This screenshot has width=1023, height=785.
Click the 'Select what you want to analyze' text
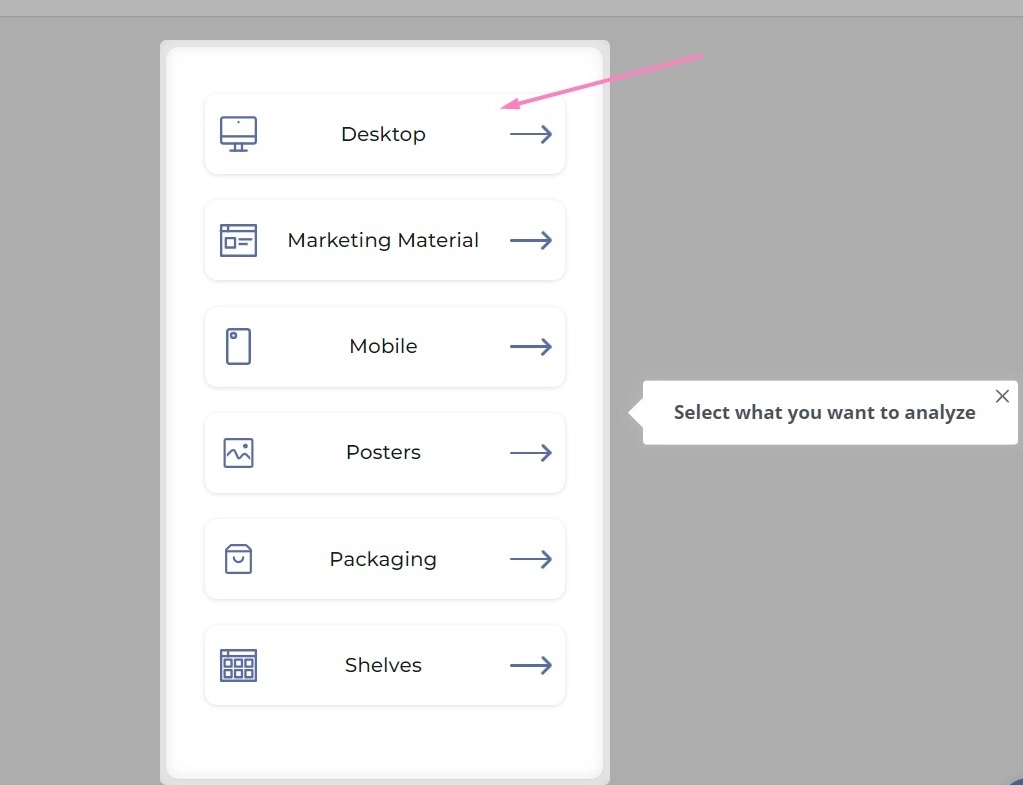pyautogui.click(x=825, y=412)
